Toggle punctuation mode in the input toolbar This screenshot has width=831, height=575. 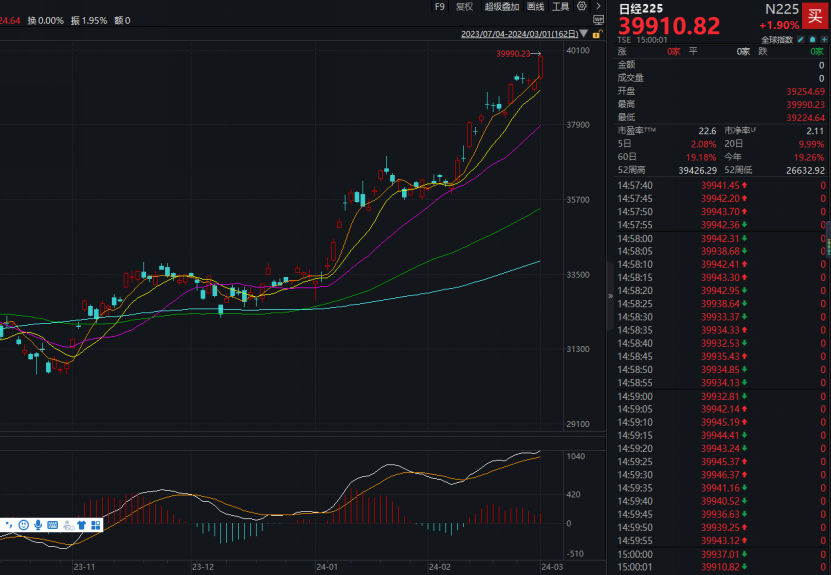[9, 525]
